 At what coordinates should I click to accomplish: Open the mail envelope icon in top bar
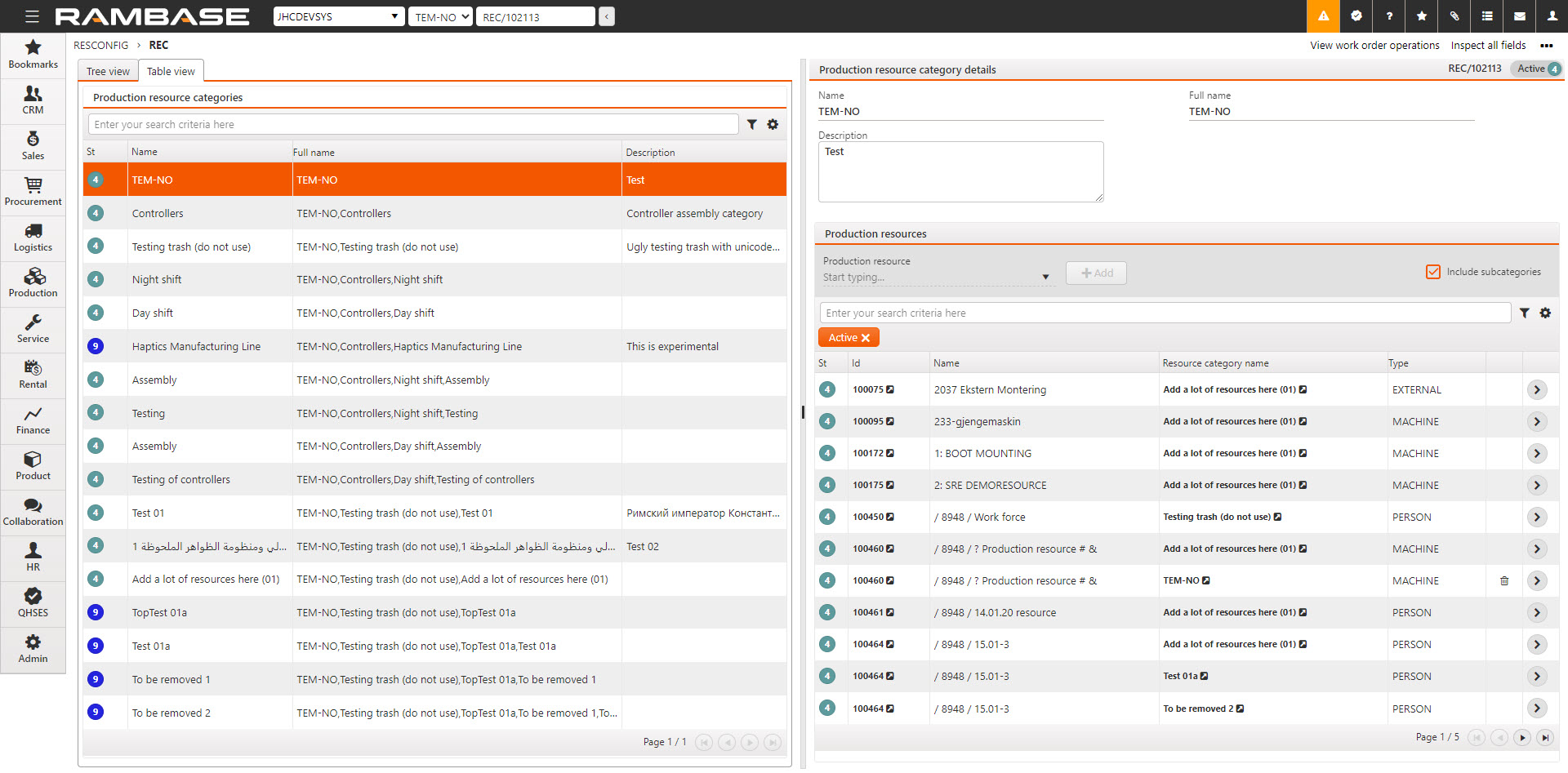click(1519, 16)
